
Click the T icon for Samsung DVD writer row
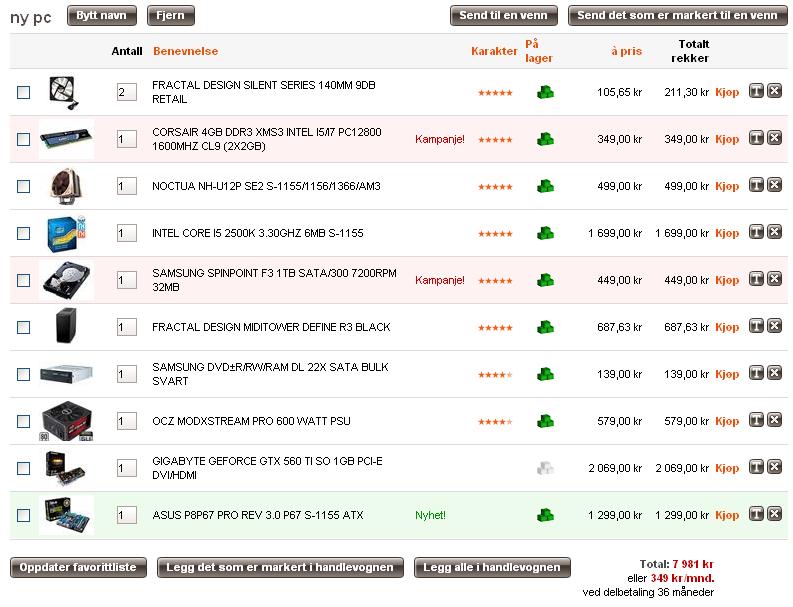(x=756, y=373)
